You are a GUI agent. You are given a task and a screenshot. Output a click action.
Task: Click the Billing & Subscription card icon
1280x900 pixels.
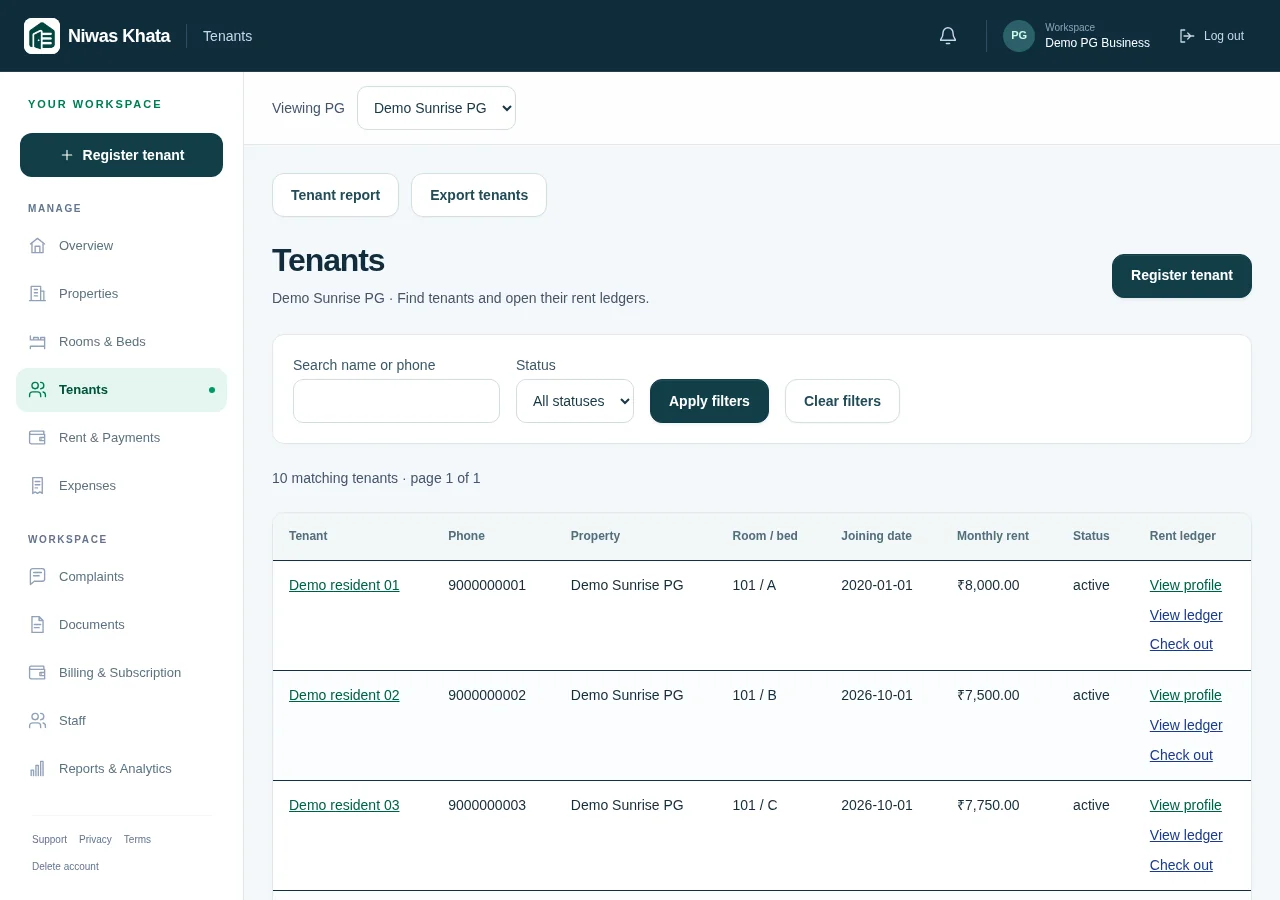[x=38, y=672]
